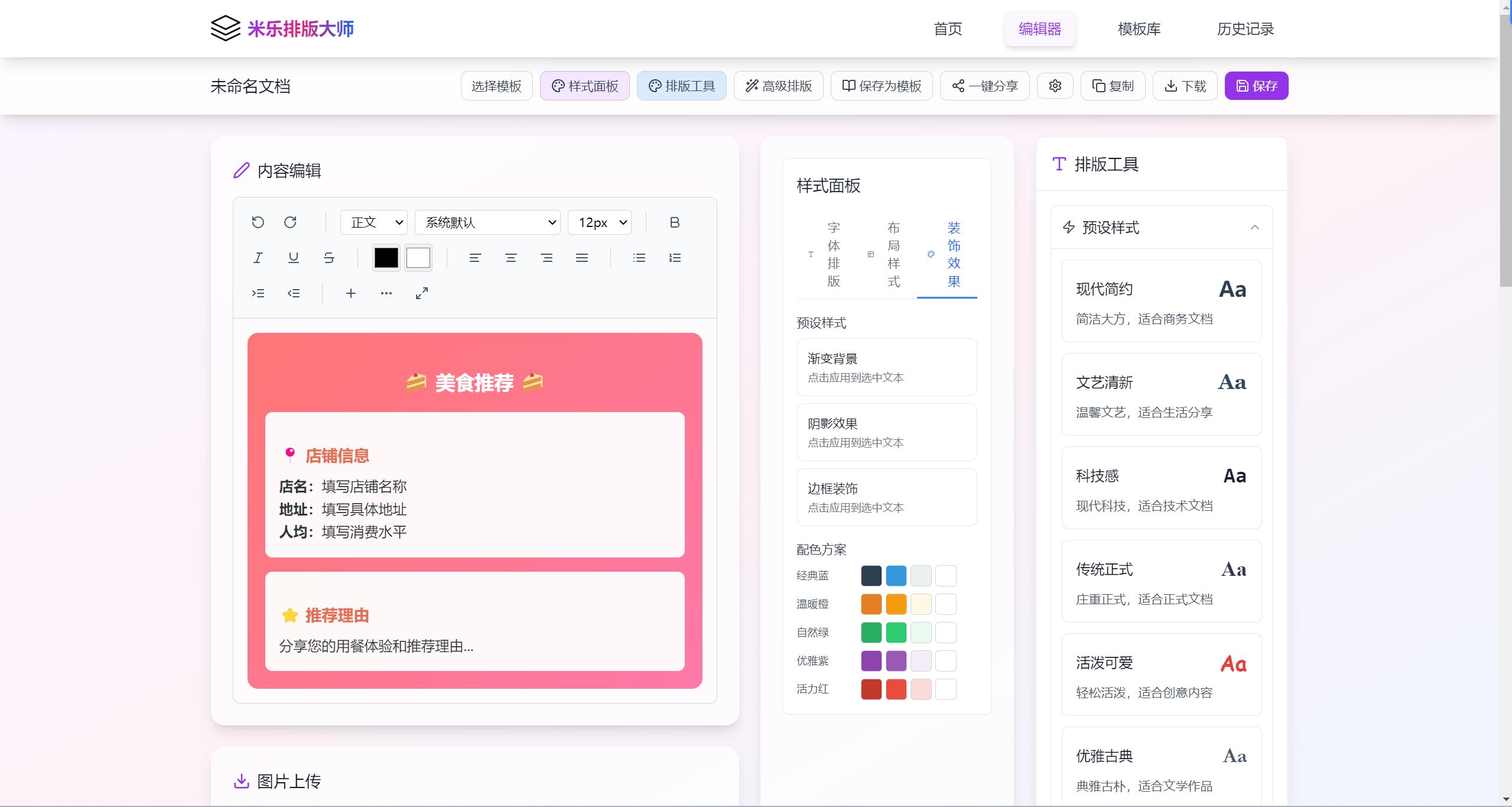The height and width of the screenshot is (807, 1512).
Task: Click the plus insert icon in toolbar
Action: 350,293
